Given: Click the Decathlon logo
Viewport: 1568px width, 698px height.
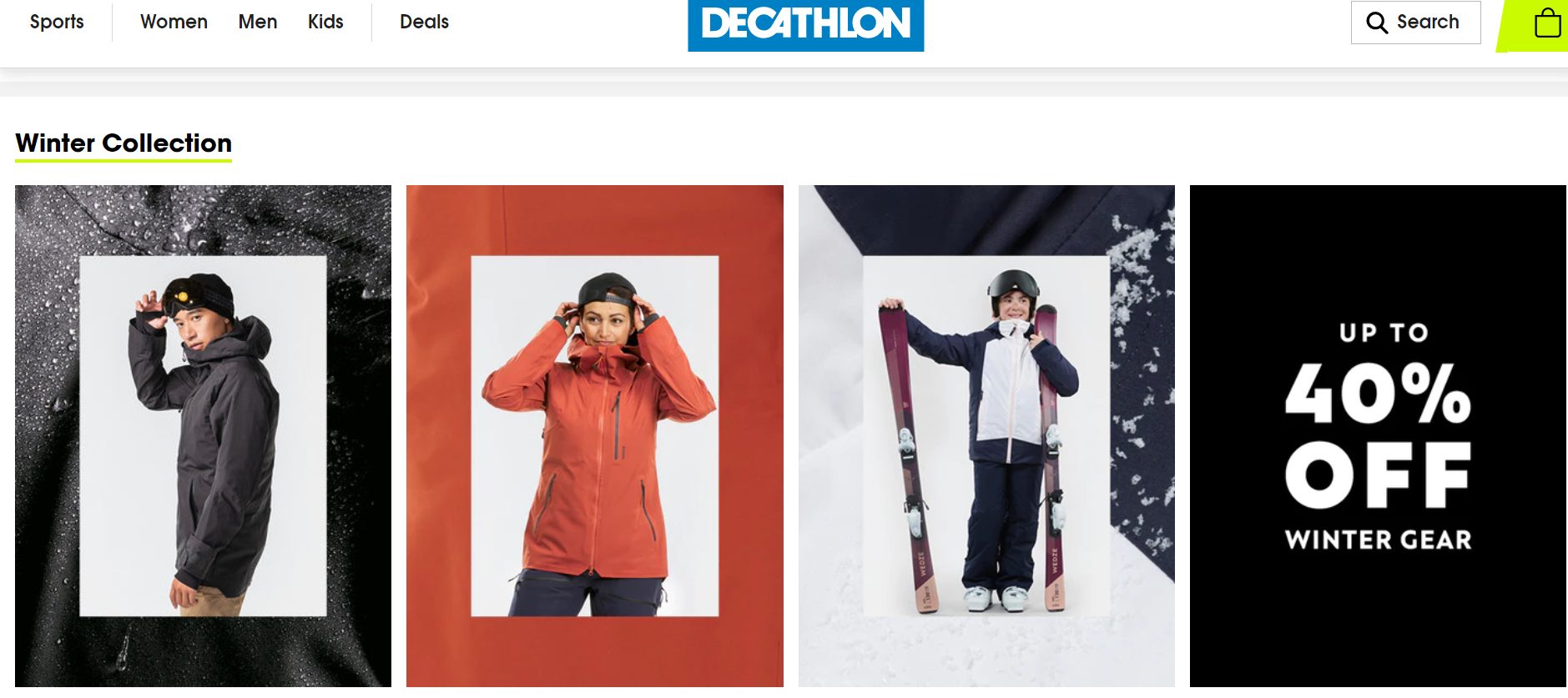Looking at the screenshot, I should [x=805, y=25].
